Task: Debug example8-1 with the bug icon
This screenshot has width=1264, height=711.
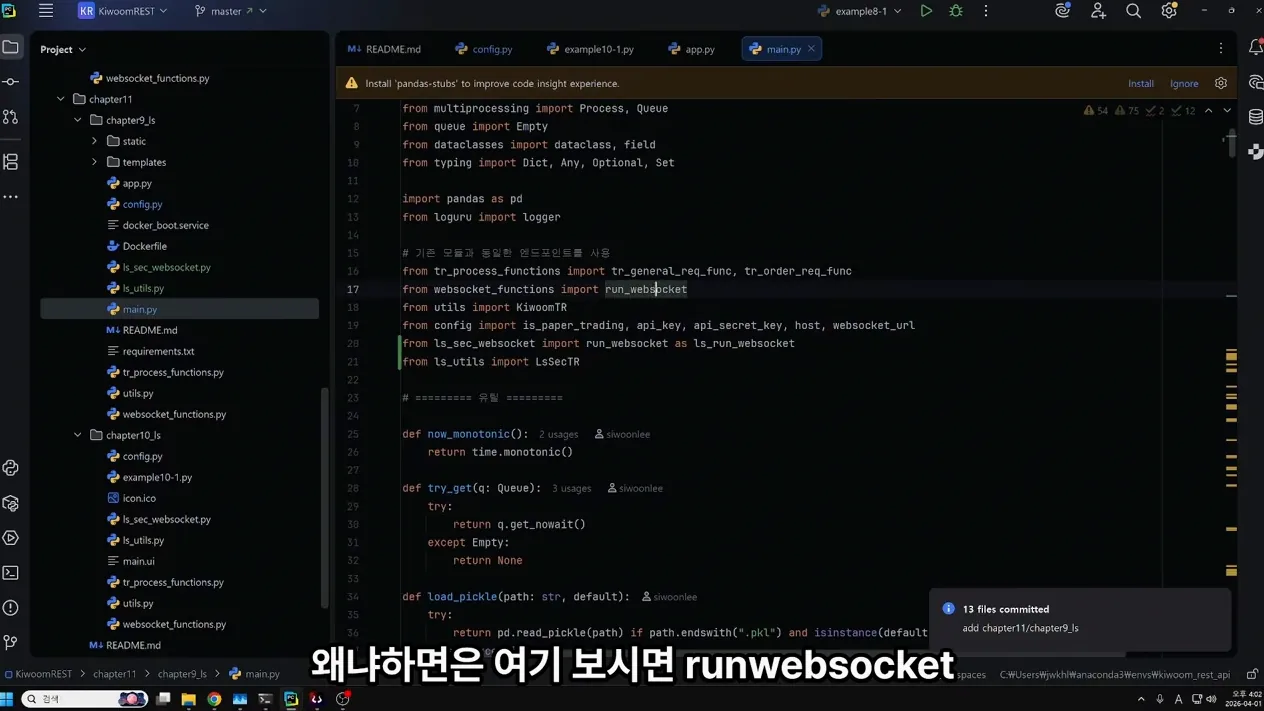Action: pyautogui.click(x=956, y=11)
